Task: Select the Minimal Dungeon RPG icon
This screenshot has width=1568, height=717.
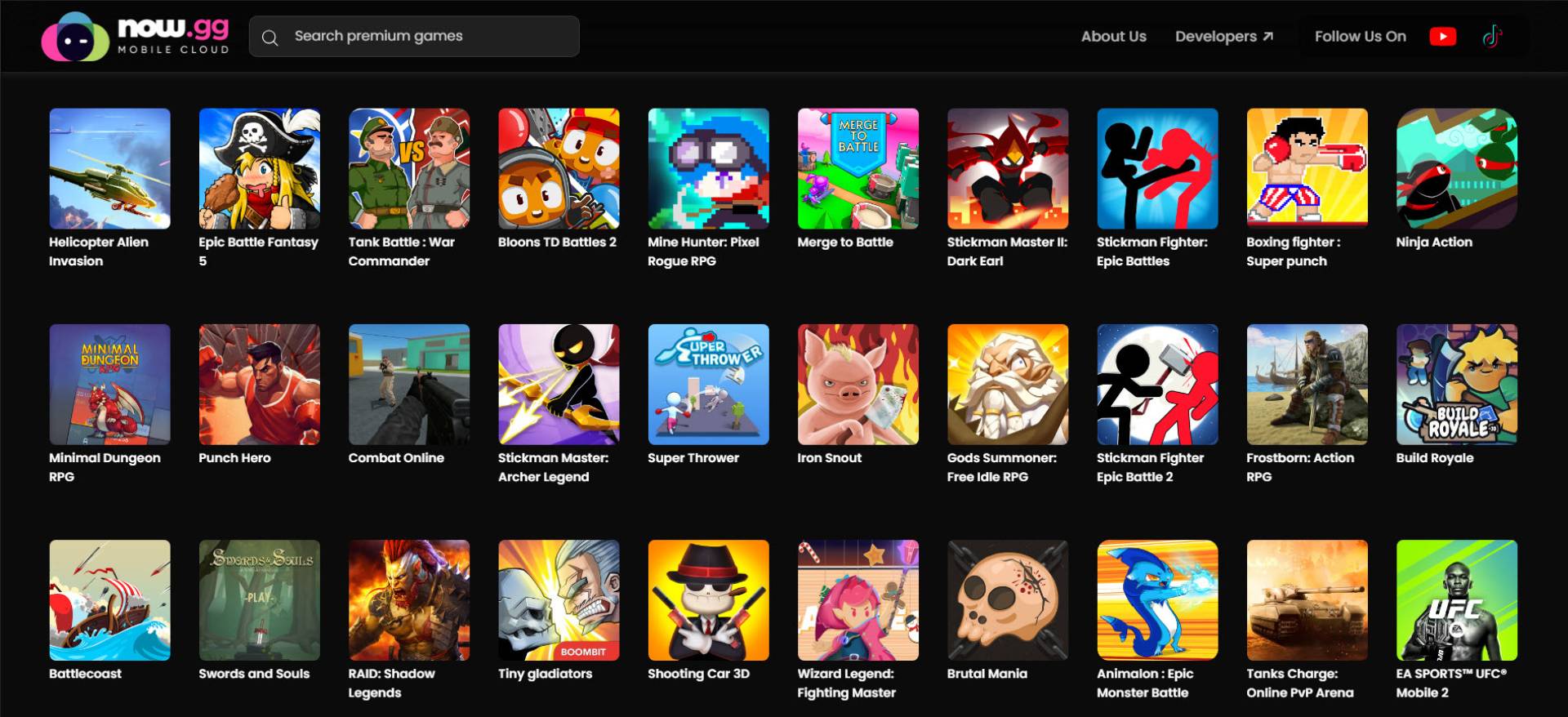Action: [110, 385]
